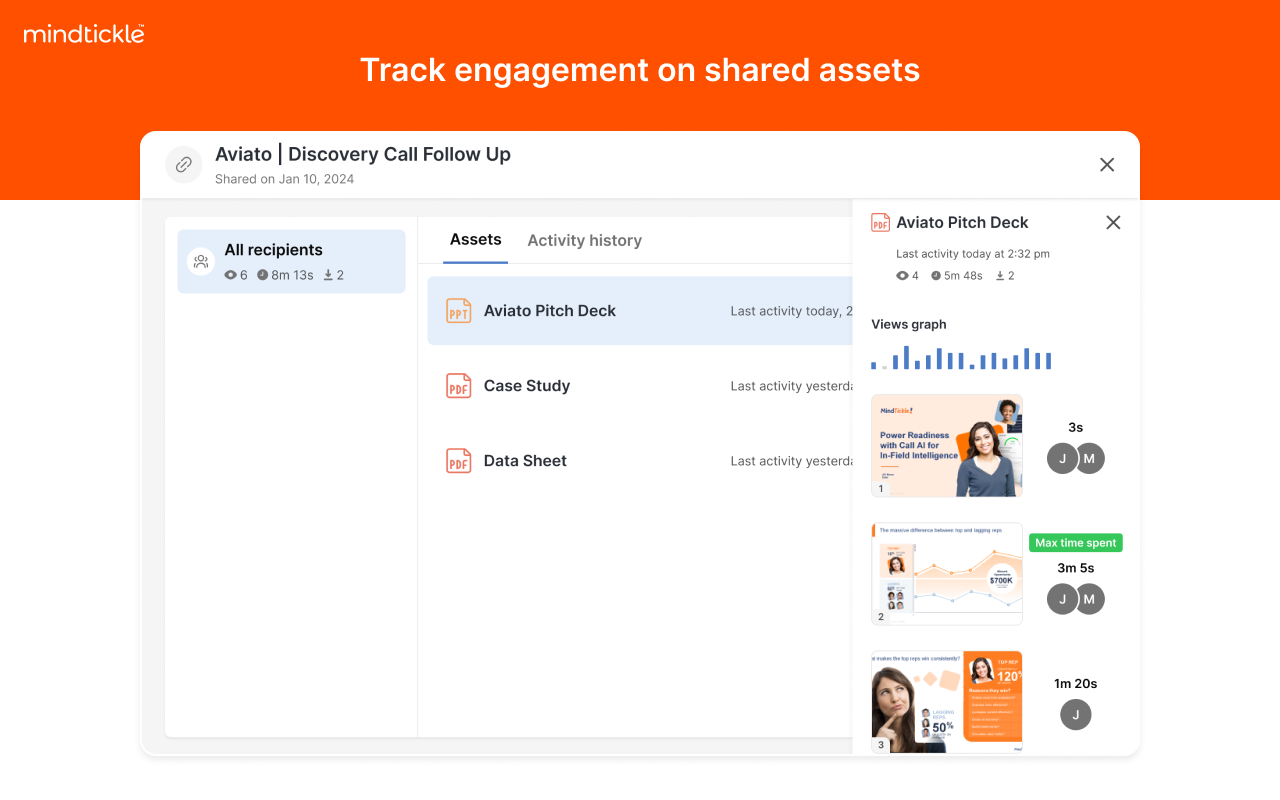Open the Case Study asset row
The height and width of the screenshot is (800, 1280).
coord(640,386)
